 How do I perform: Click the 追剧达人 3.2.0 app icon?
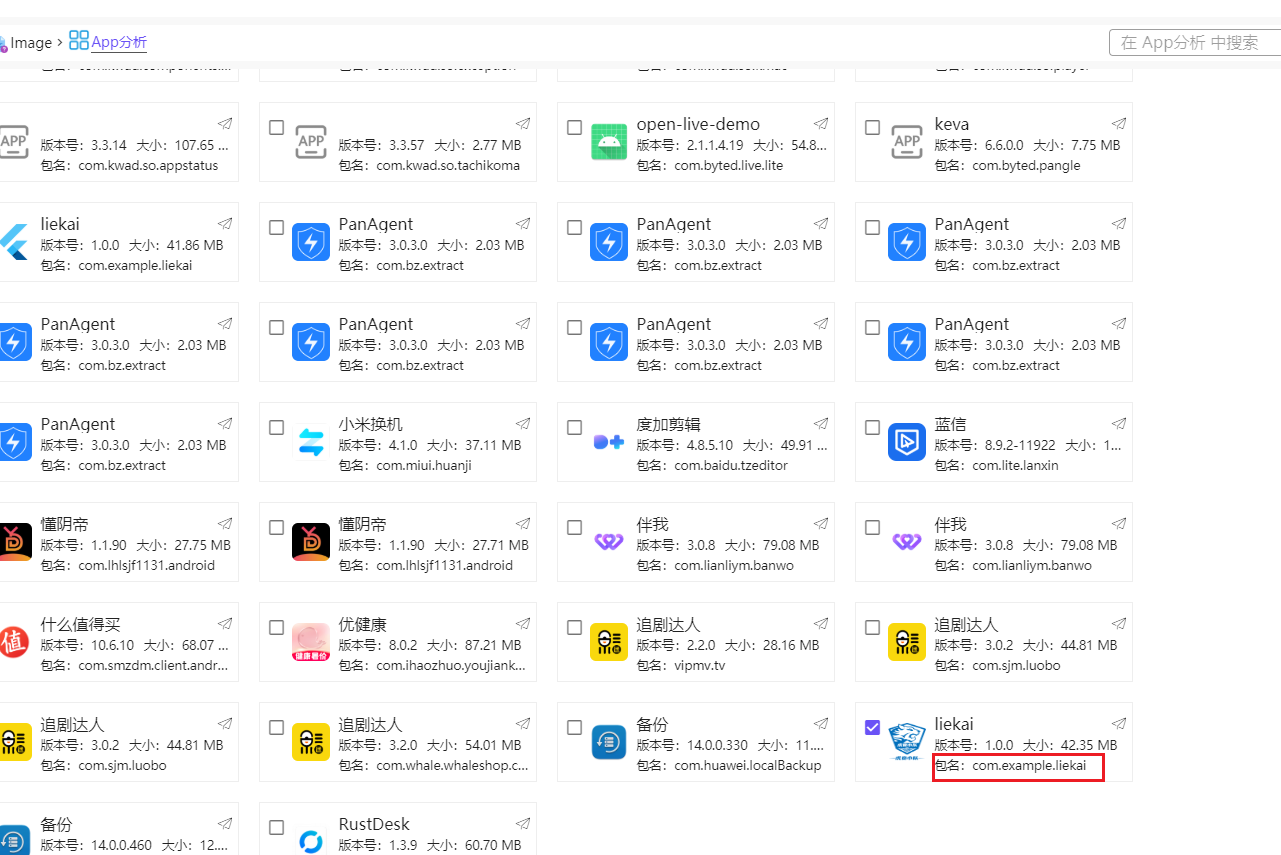point(311,742)
